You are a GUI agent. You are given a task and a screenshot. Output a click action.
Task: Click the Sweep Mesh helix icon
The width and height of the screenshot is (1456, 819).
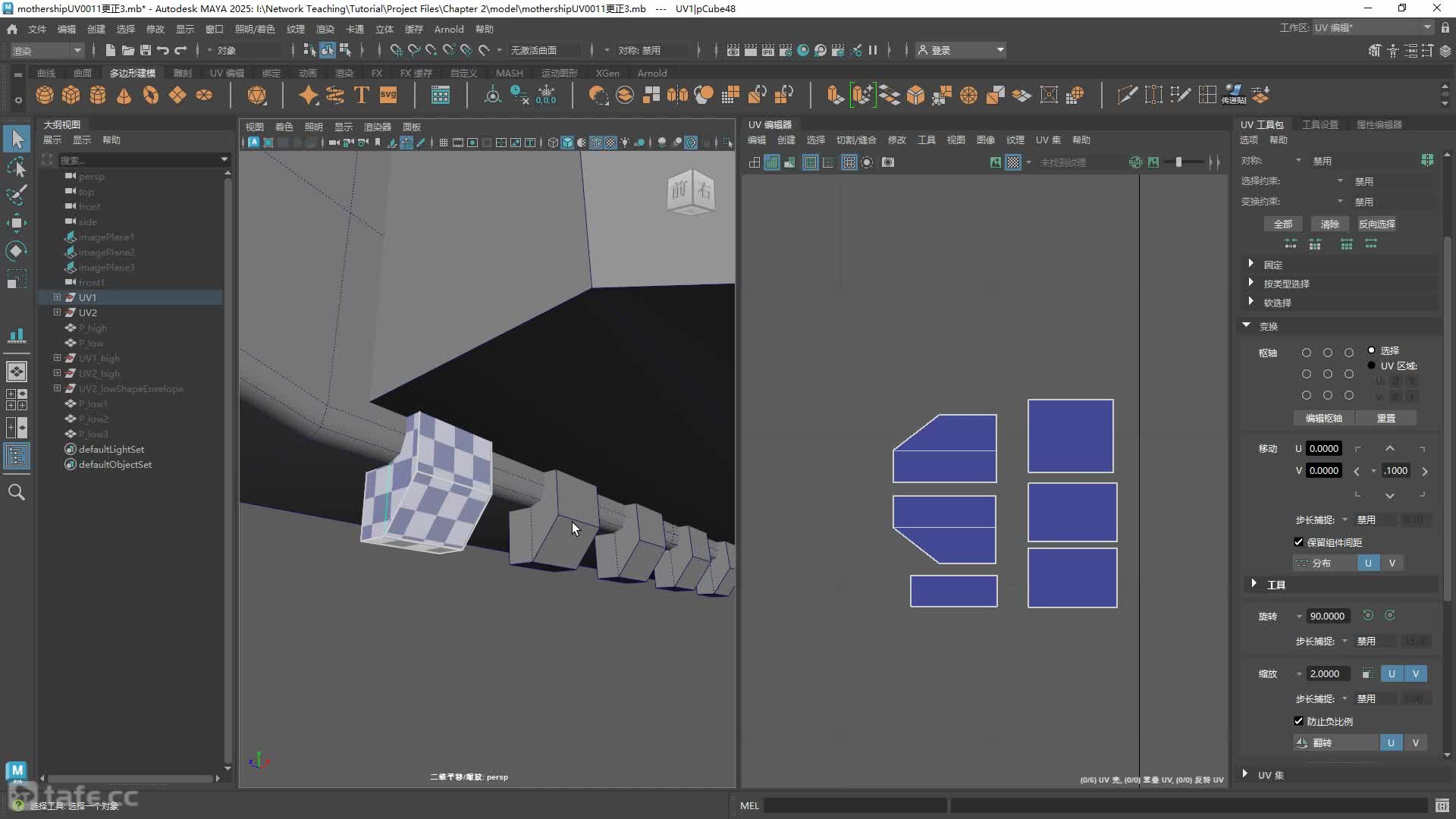[x=335, y=96]
